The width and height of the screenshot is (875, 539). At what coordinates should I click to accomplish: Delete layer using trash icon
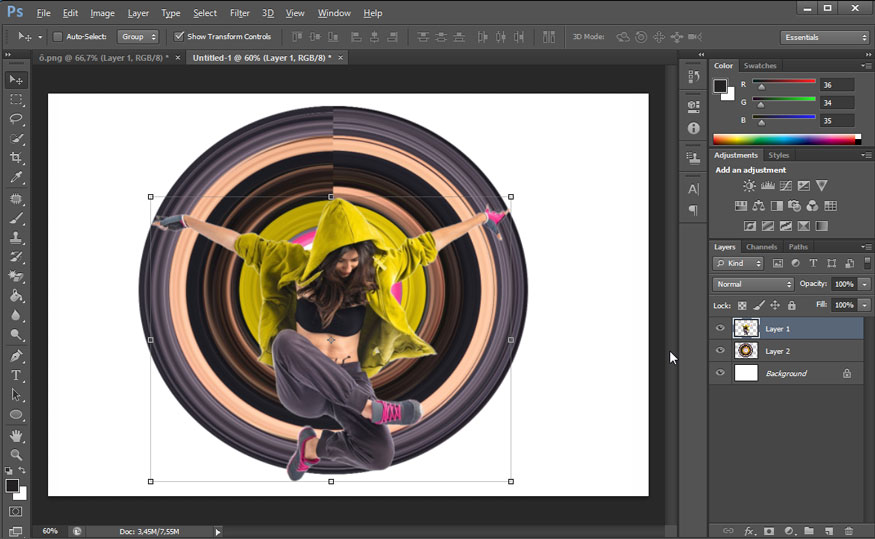849,531
